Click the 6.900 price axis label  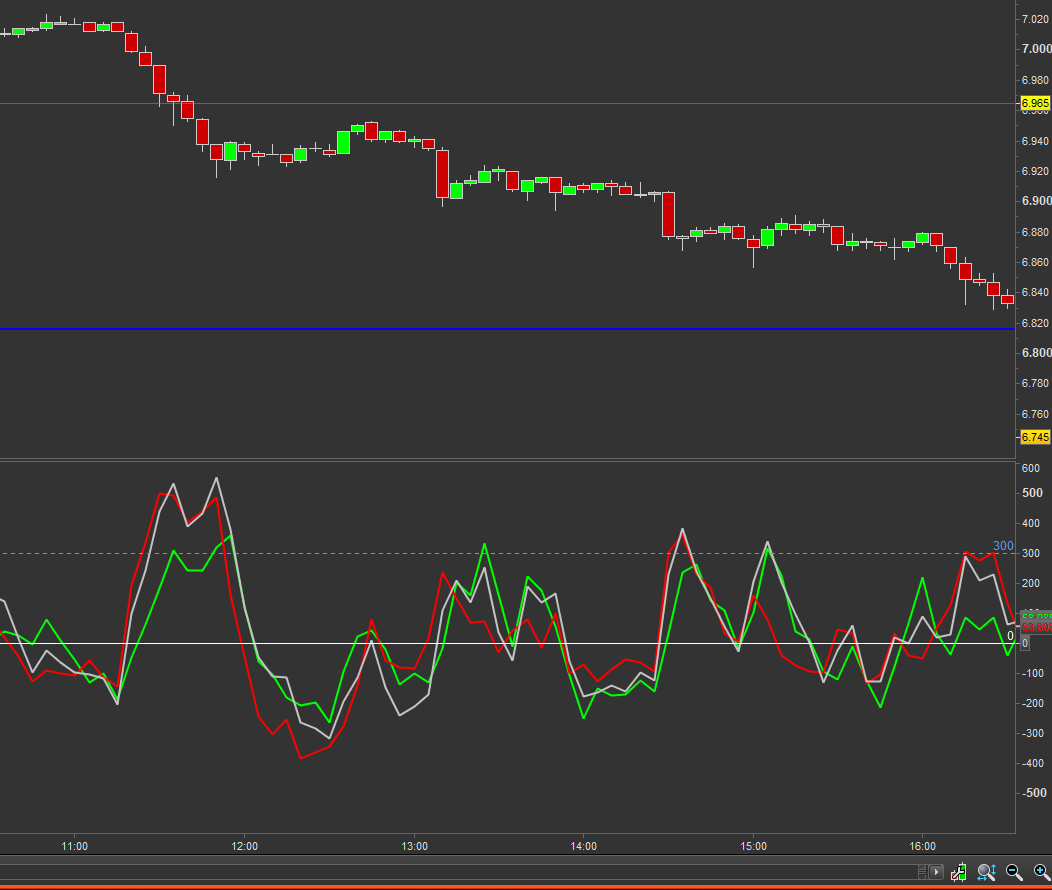[1036, 201]
